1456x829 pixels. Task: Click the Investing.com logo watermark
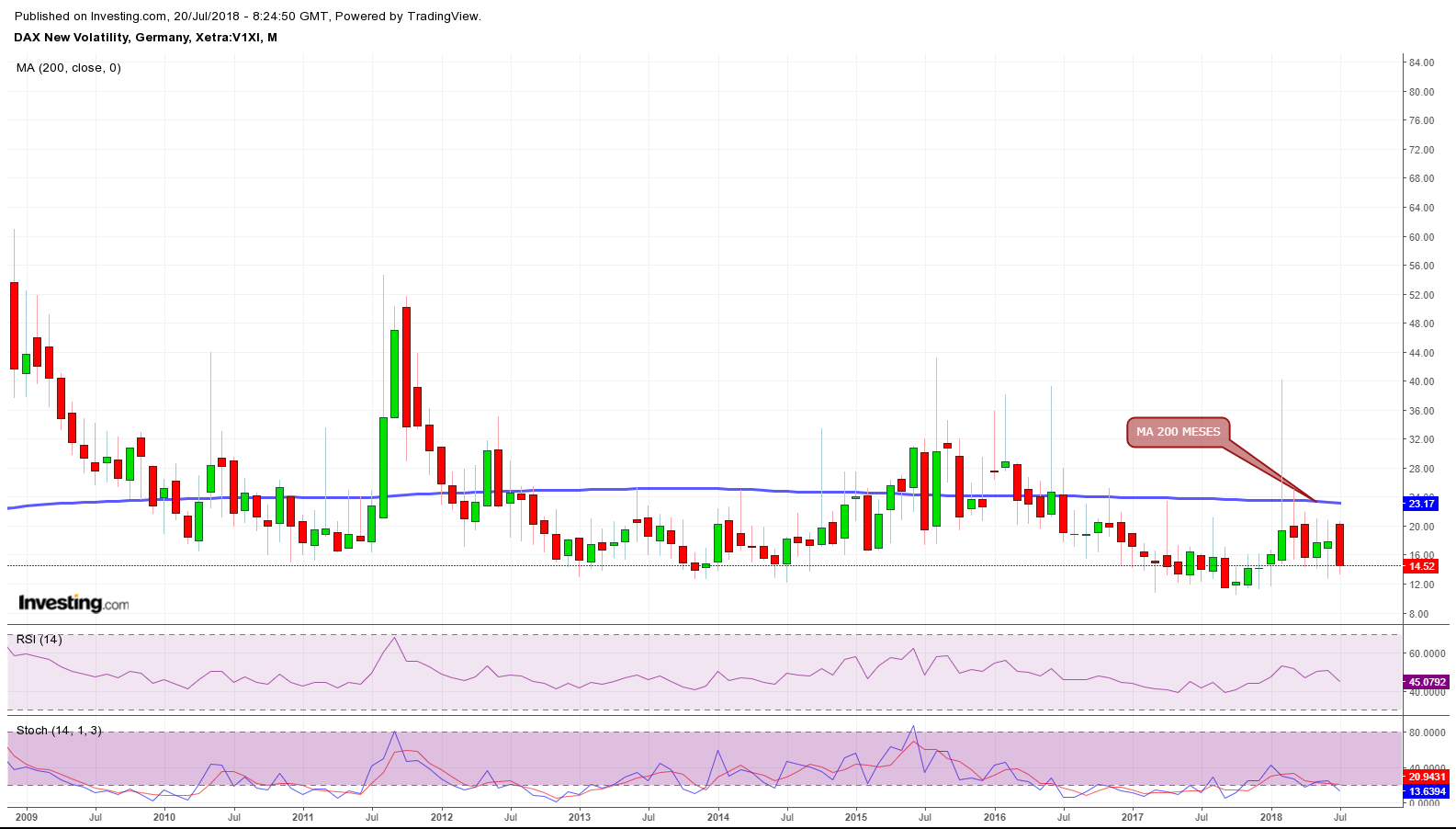(x=73, y=603)
